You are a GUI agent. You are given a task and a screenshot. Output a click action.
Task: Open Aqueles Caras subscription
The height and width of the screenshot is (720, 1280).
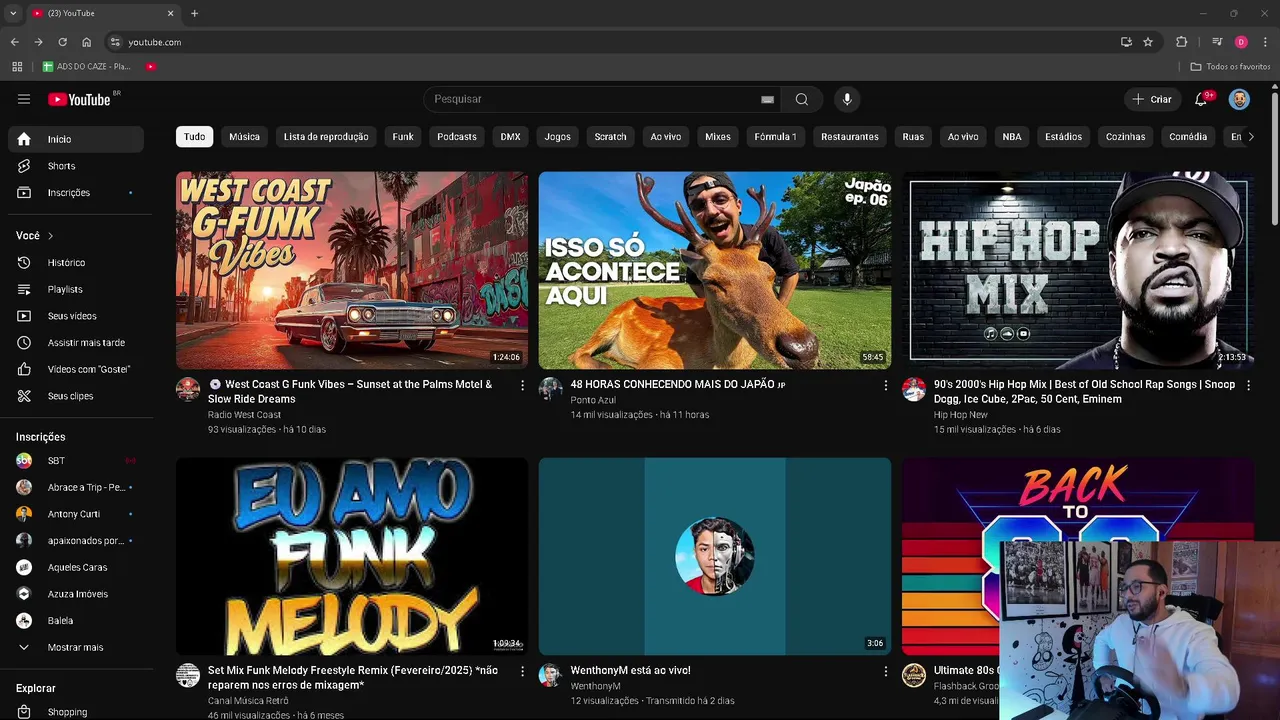point(76,567)
